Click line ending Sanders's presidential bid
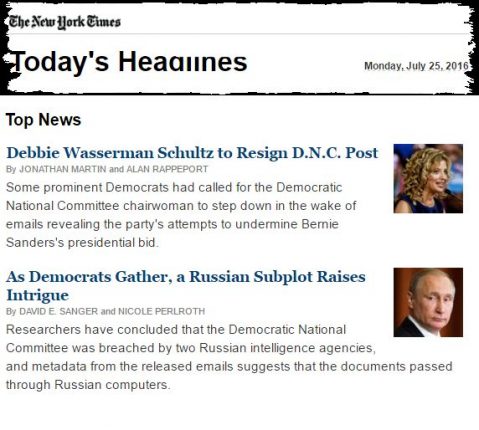This screenshot has height=430, width=479. pyautogui.click(x=82, y=242)
